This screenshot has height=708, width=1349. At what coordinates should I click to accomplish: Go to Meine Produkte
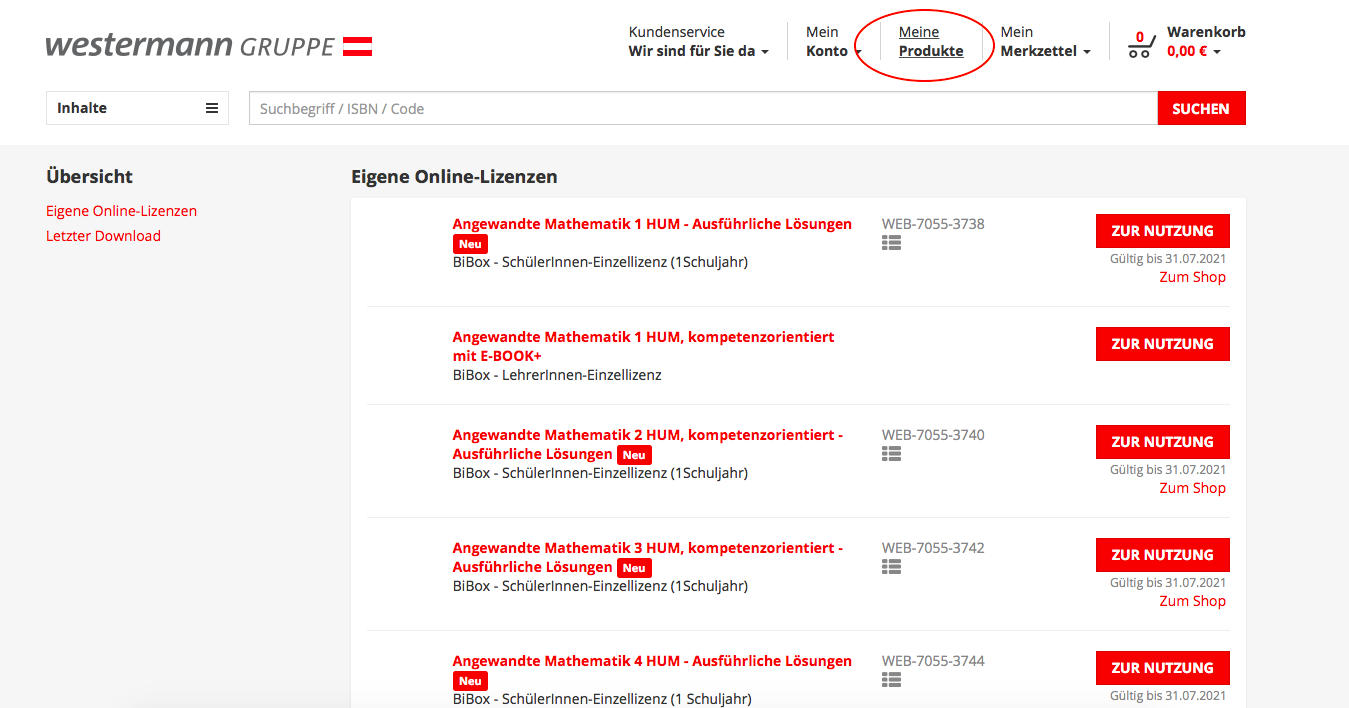click(x=931, y=41)
